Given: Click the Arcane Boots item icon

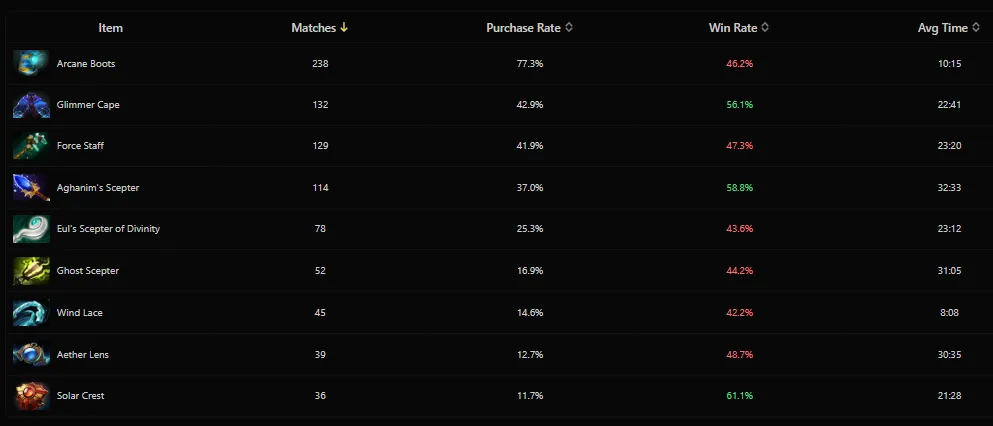Looking at the screenshot, I should click(30, 64).
